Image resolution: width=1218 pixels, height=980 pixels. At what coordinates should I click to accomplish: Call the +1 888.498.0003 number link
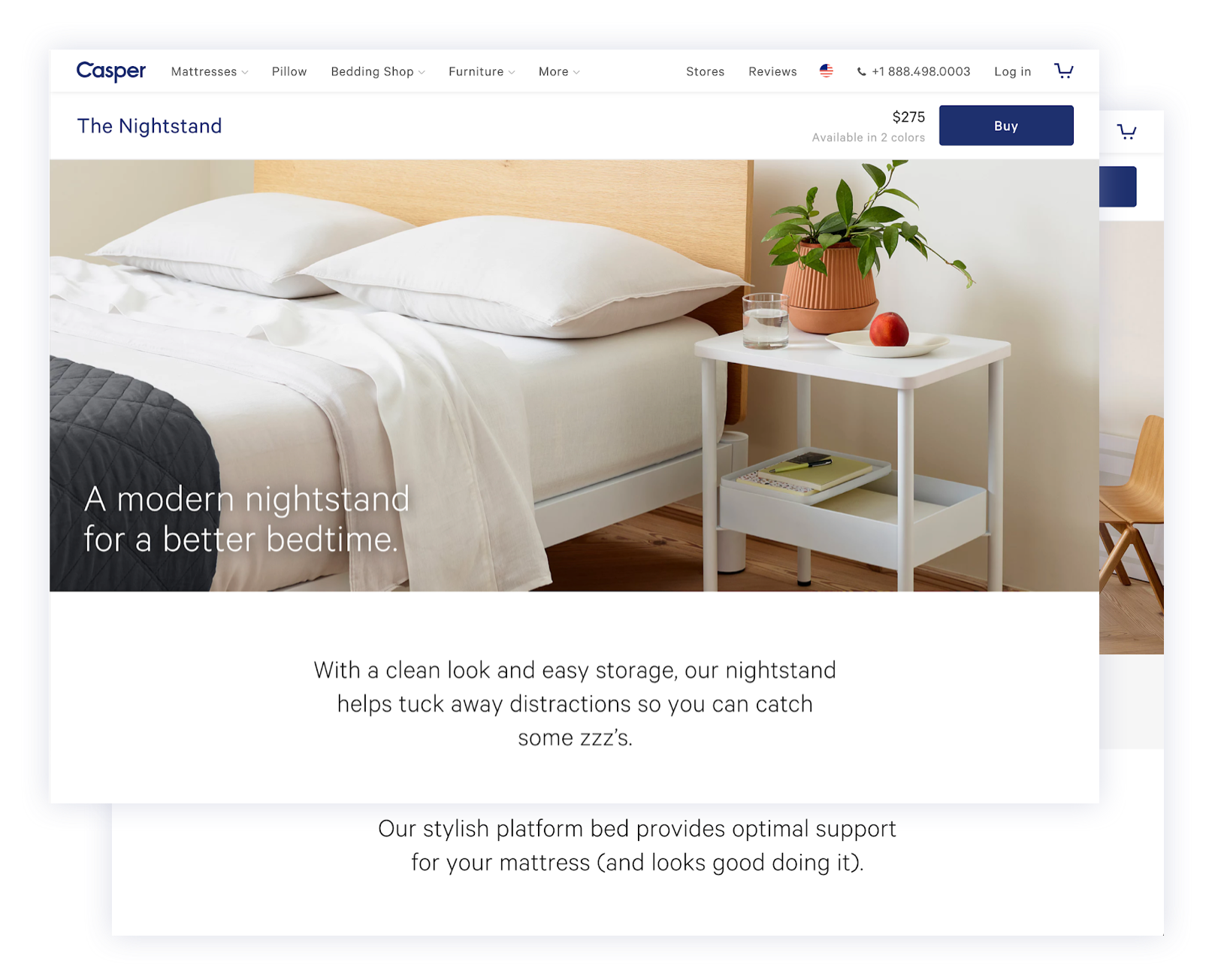pos(920,71)
